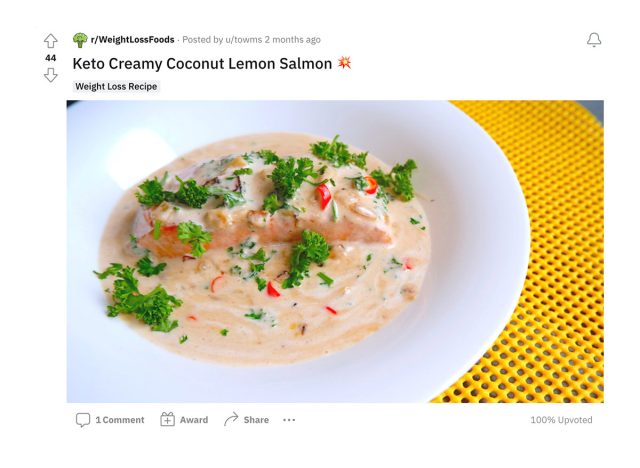Visit the u/towms user profile
640x468 pixels.
pos(244,40)
